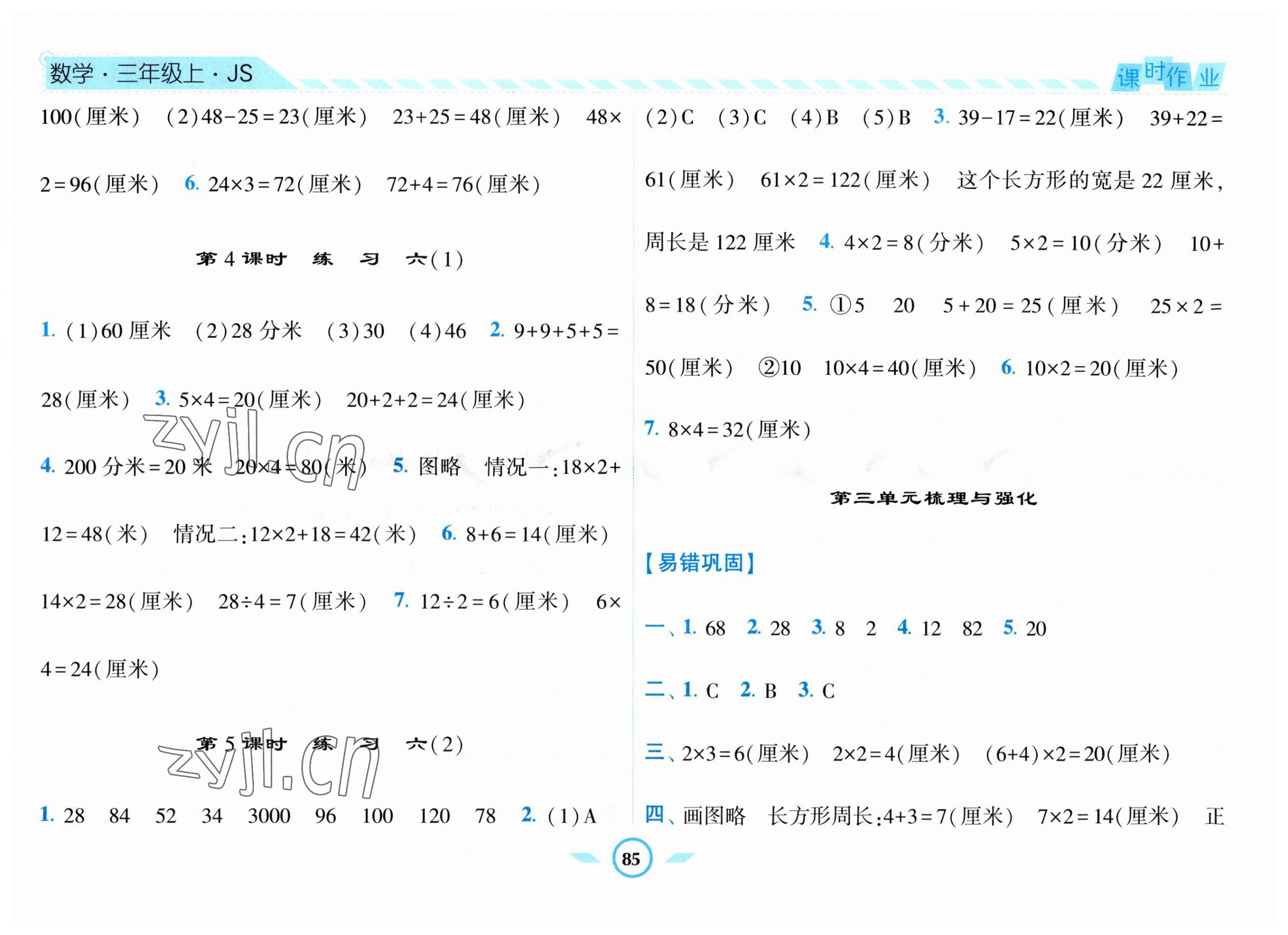
Task: Click the header title 数学·三年级上·JS
Action: 151,74
